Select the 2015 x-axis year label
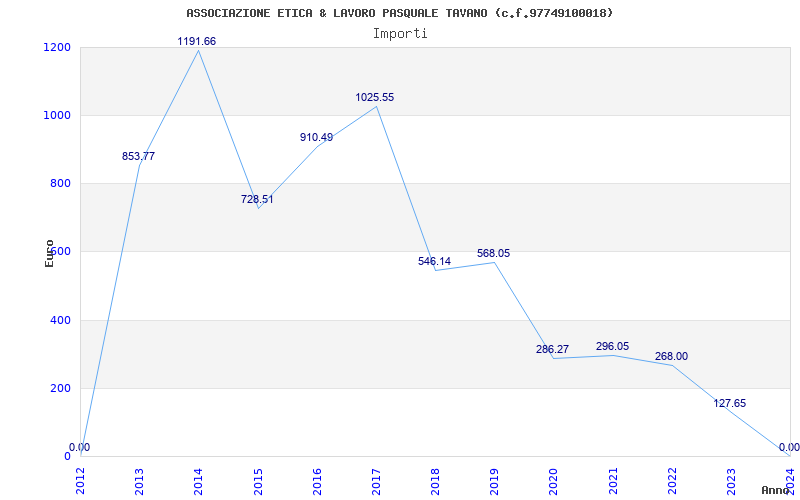This screenshot has height=500, width=800. point(258,481)
